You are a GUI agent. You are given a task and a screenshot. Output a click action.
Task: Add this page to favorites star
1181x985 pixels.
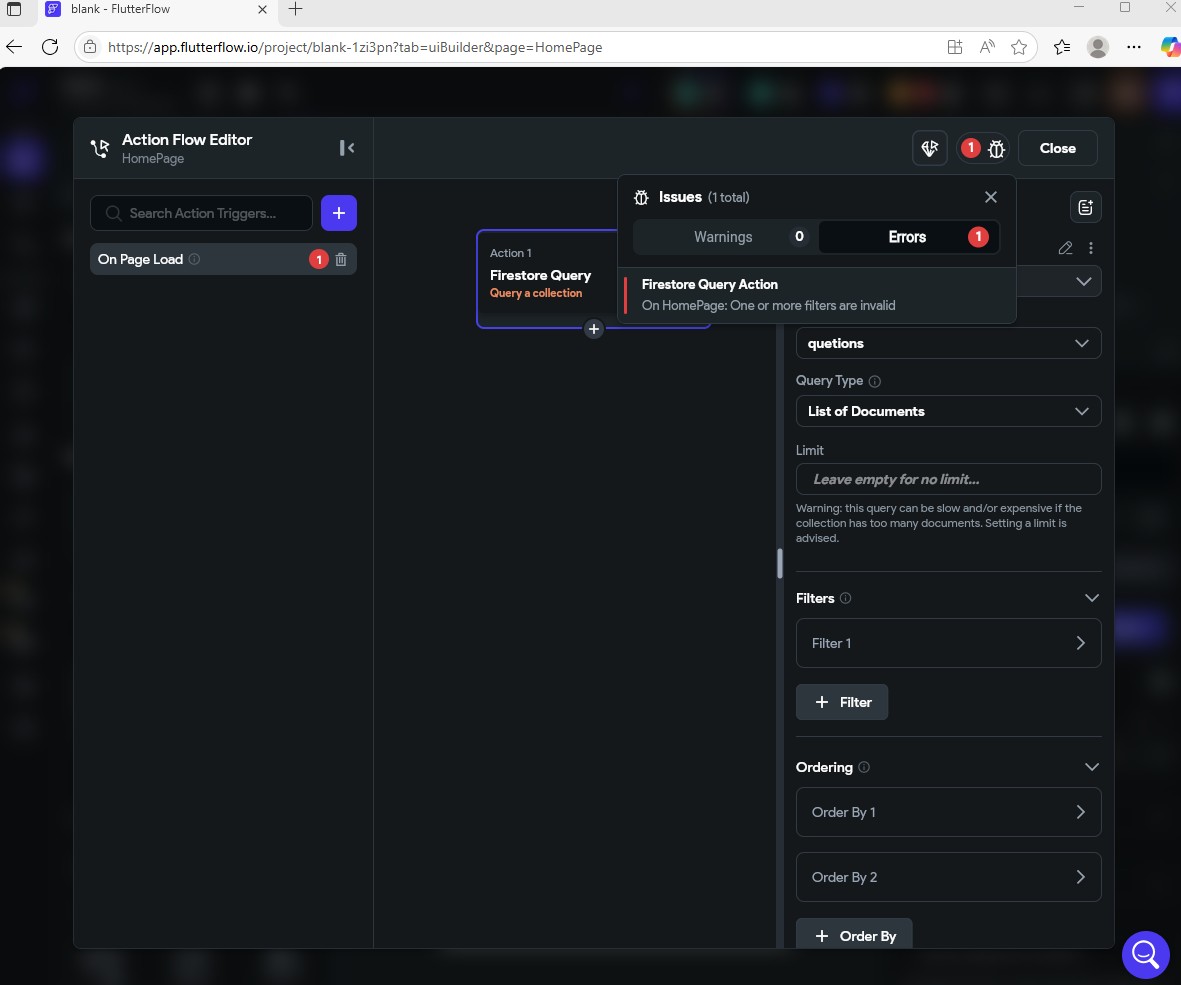(1019, 47)
